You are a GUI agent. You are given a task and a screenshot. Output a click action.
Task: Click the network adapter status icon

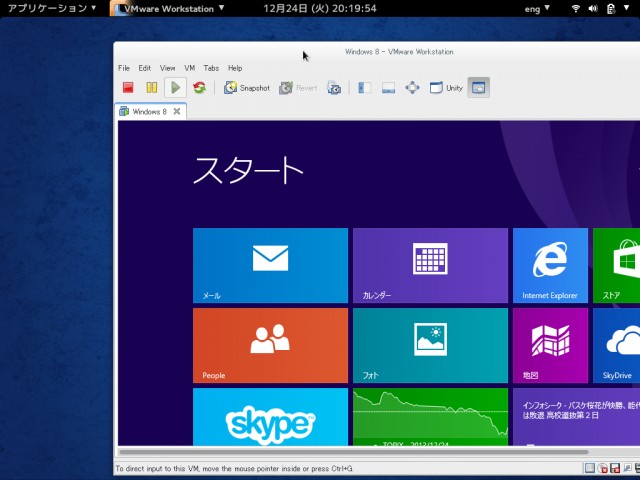click(627, 468)
